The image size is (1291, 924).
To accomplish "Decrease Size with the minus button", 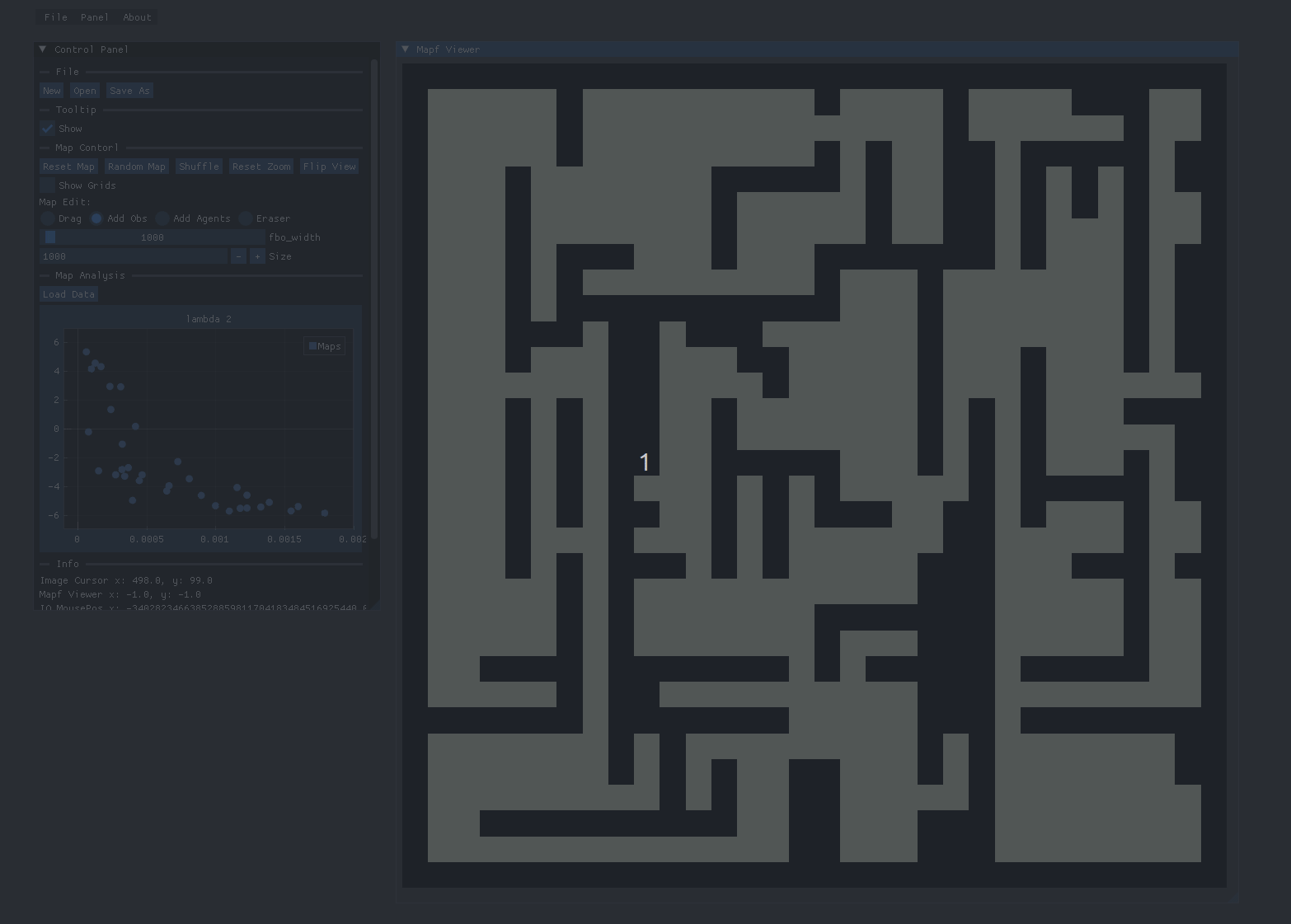I will (238, 256).
